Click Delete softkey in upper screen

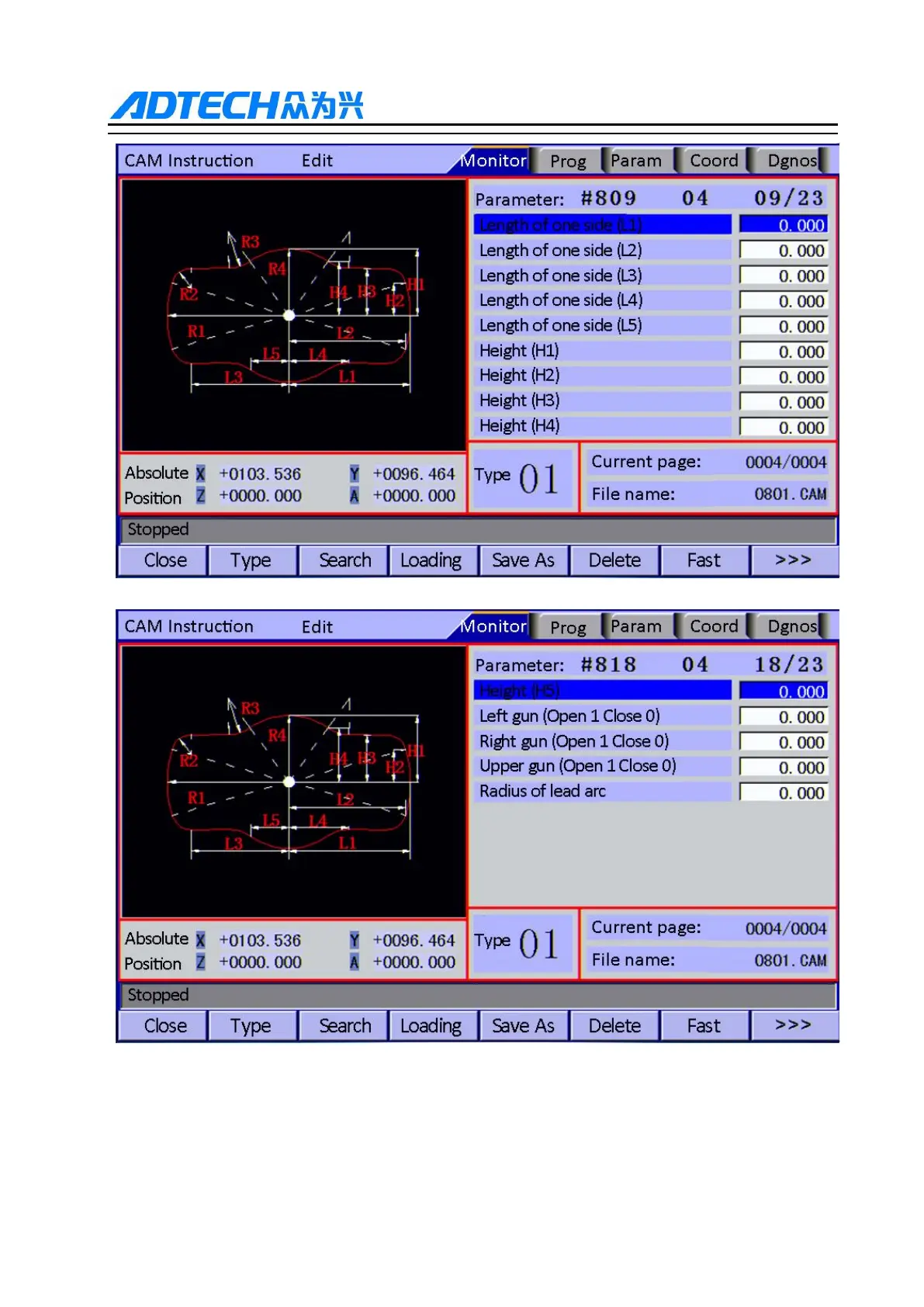614,560
